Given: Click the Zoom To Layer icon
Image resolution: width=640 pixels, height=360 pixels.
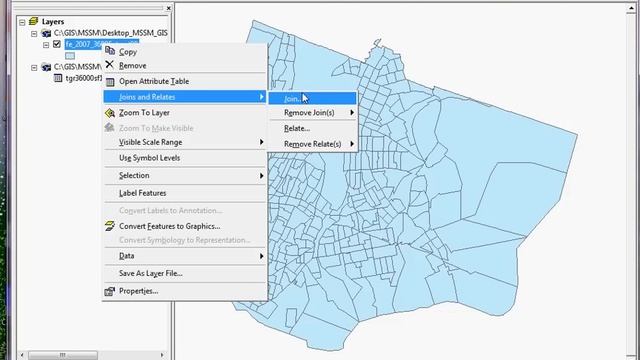Looking at the screenshot, I should click(x=110, y=113).
